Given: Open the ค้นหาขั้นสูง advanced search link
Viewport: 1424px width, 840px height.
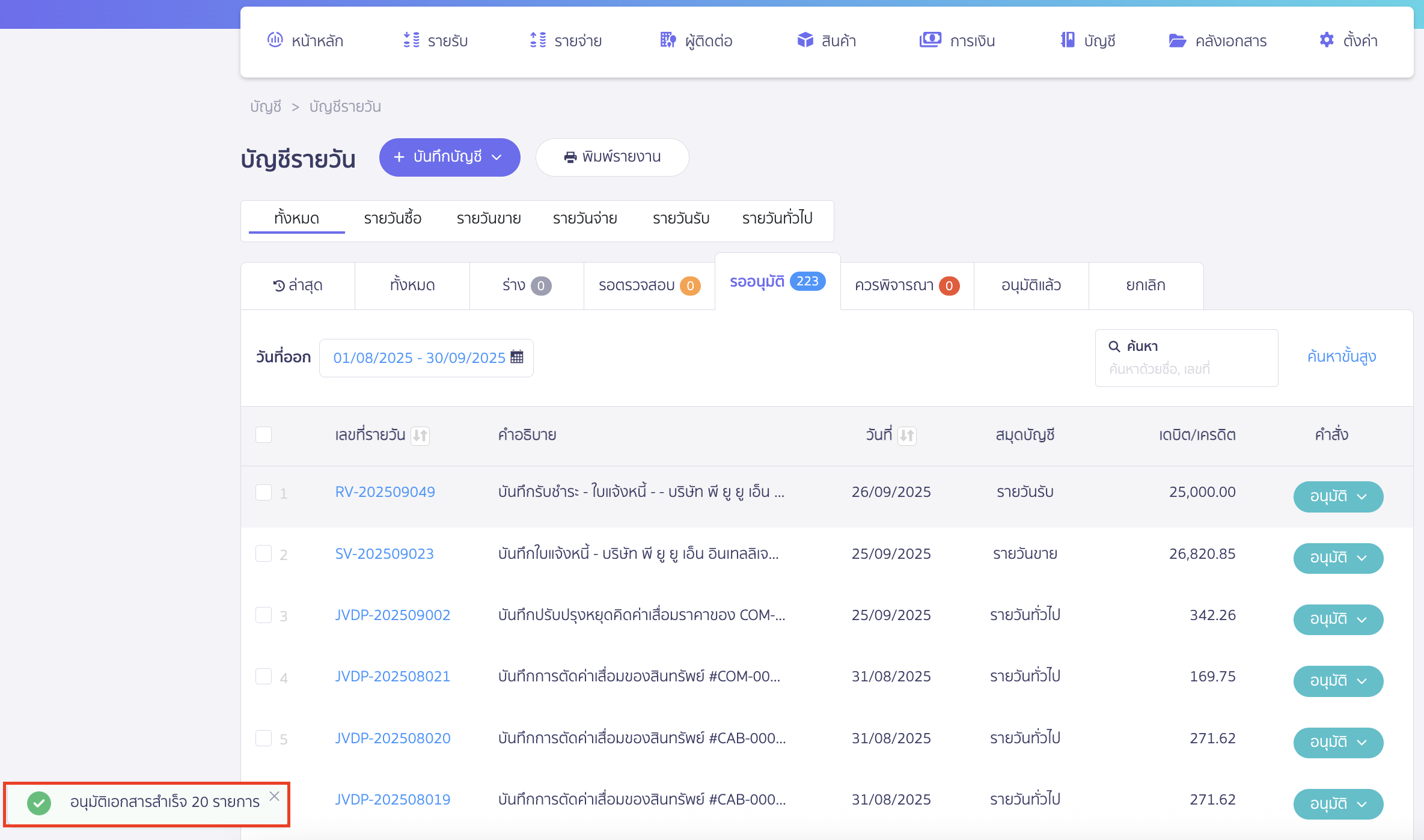Looking at the screenshot, I should pyautogui.click(x=1341, y=357).
